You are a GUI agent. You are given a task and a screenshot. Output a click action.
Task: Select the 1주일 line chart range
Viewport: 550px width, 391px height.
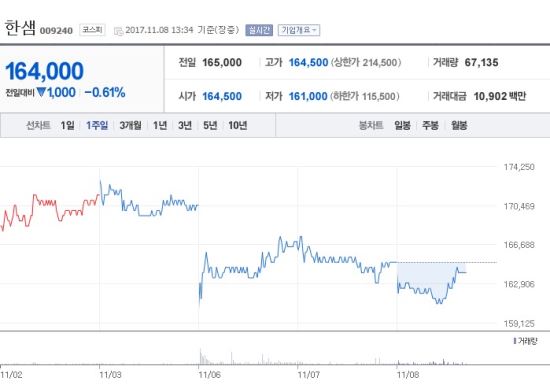[97, 125]
